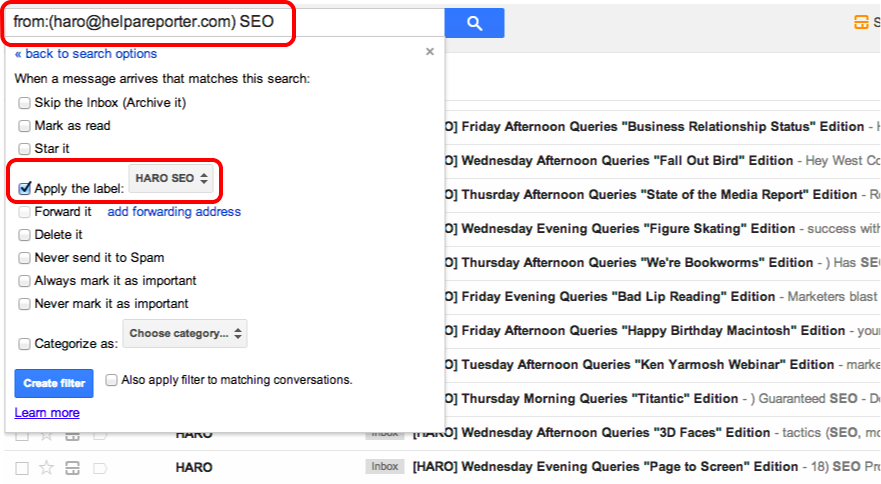Tick the Categorize as checkbox
Viewport: 881px width, 484px height.
click(x=24, y=343)
